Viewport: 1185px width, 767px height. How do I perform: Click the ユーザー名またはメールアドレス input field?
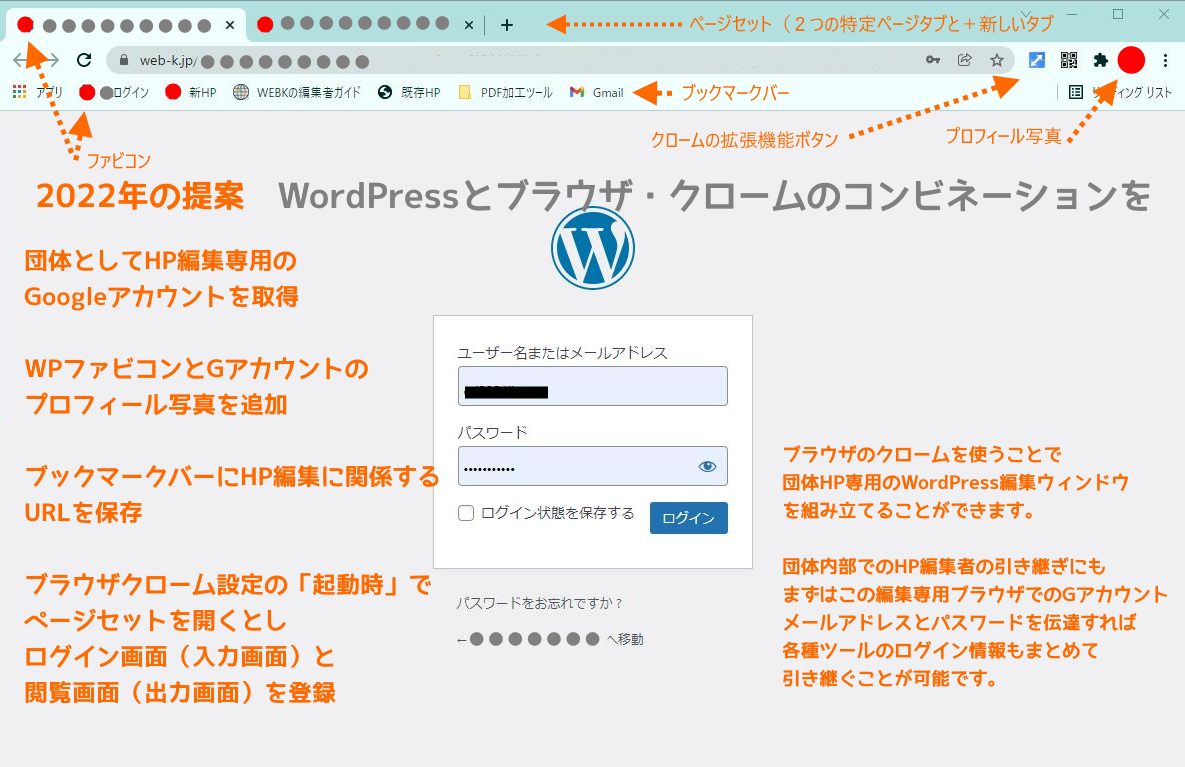[592, 386]
